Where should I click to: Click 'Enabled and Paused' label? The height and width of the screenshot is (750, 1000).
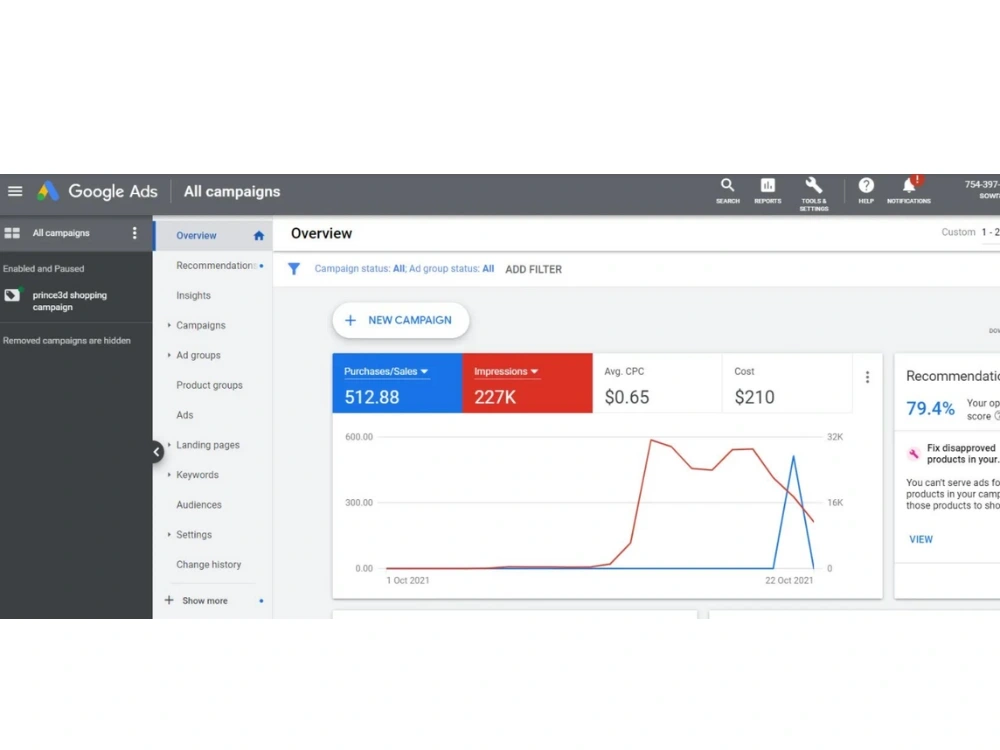tap(43, 268)
